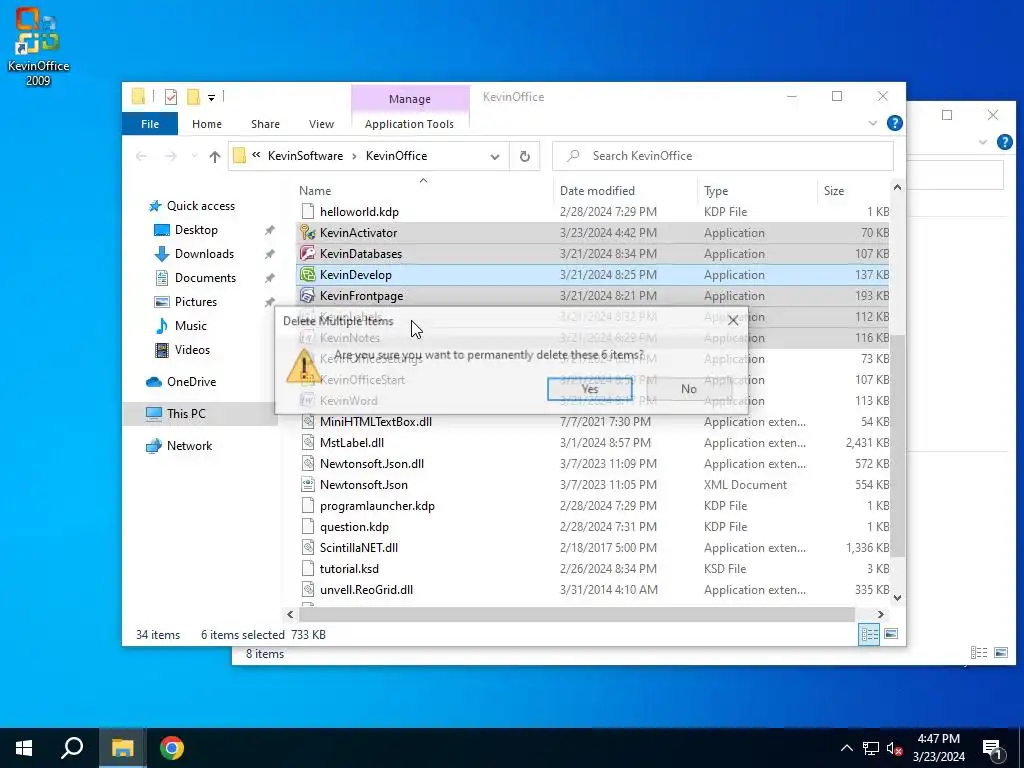1024x768 pixels.
Task: Open the taskbar Search icon
Action: click(72, 748)
